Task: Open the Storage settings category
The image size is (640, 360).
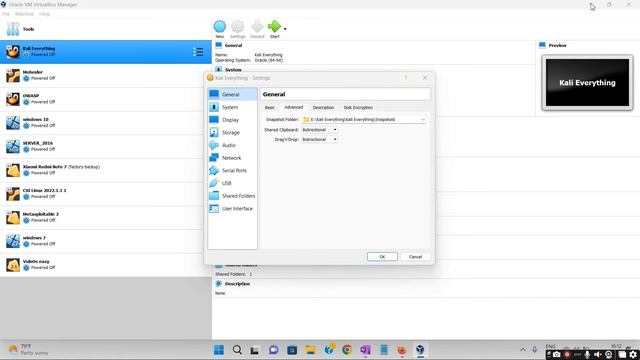Action: 232,133
